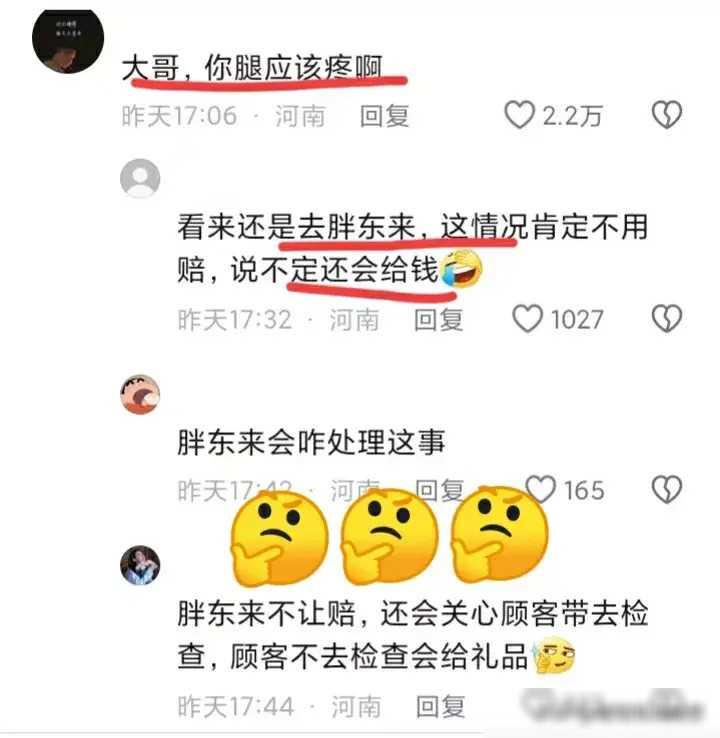Reply to the 17:44 comment
Image resolution: width=720 pixels, height=738 pixels.
pyautogui.click(x=440, y=706)
